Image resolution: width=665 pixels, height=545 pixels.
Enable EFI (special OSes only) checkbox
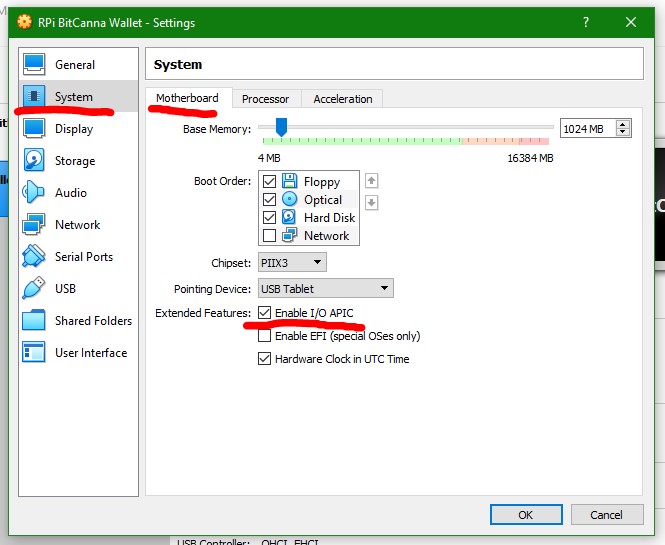click(x=264, y=335)
